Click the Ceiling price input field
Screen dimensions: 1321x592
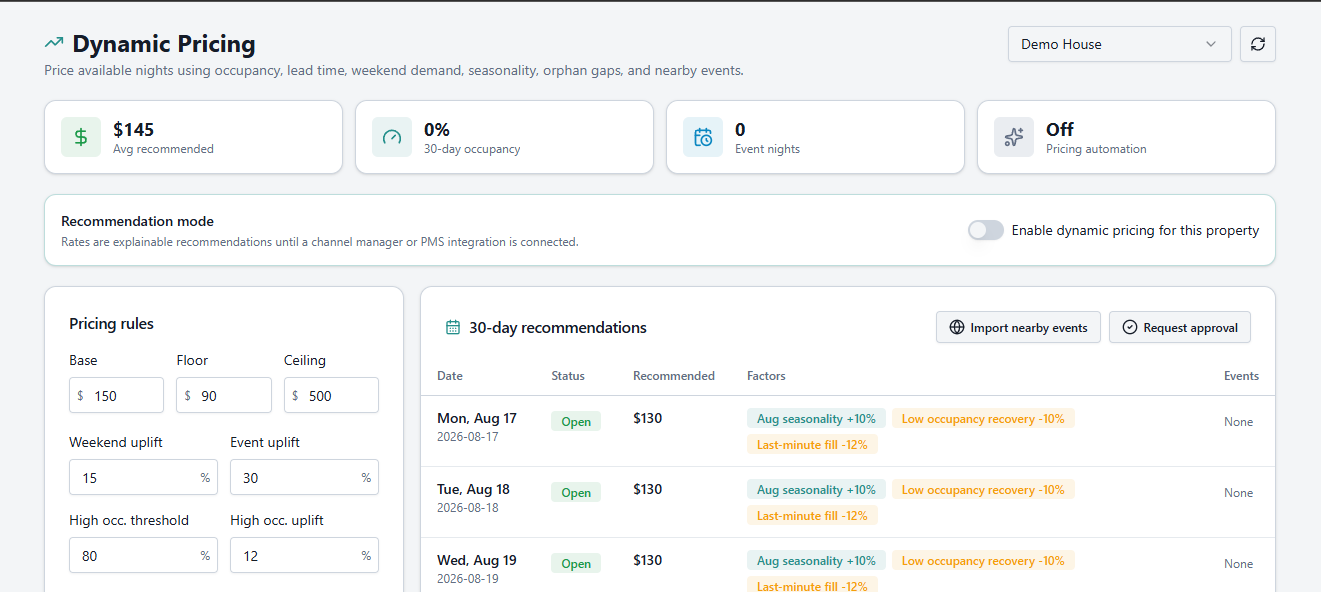coord(331,395)
